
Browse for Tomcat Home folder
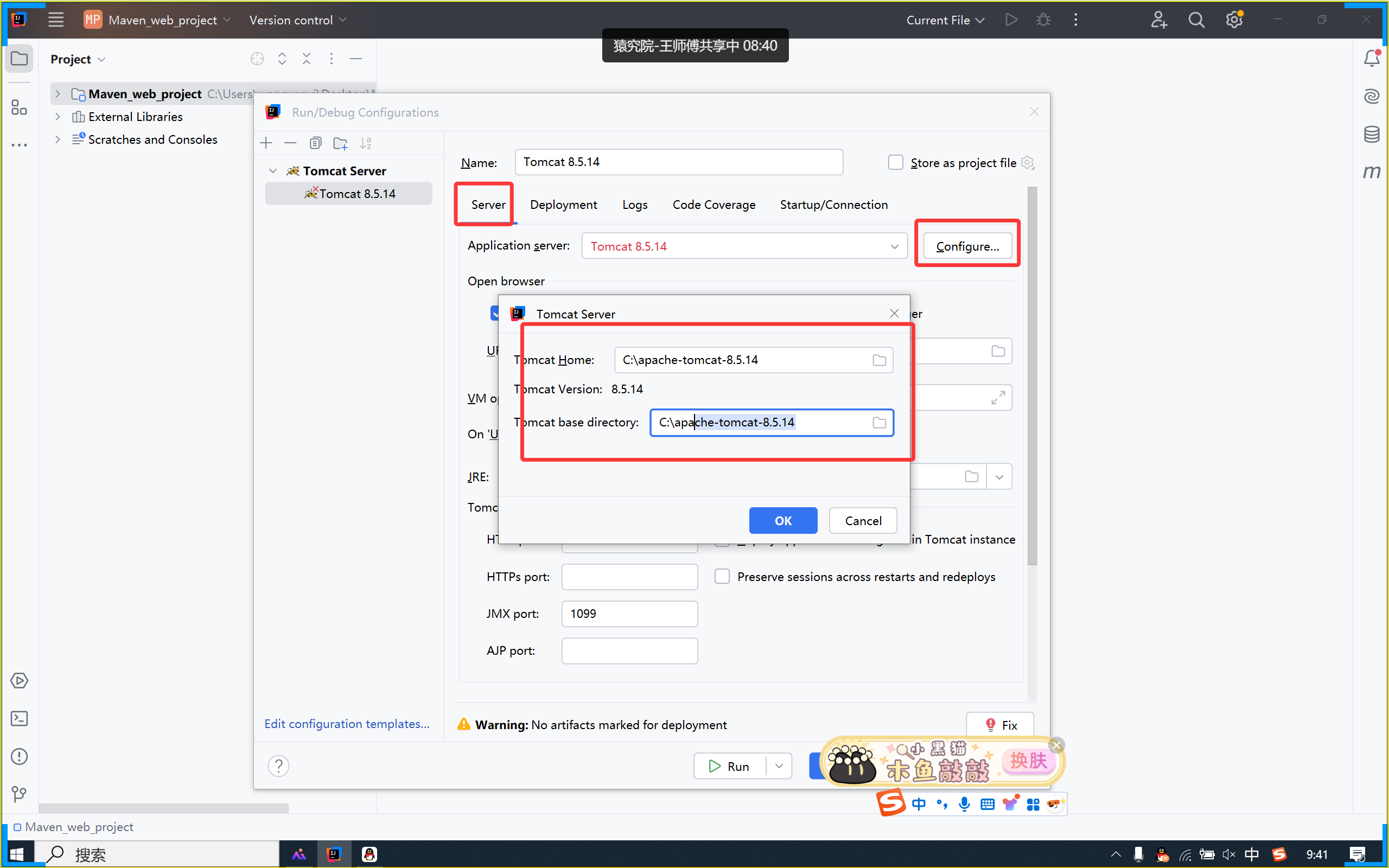(879, 360)
